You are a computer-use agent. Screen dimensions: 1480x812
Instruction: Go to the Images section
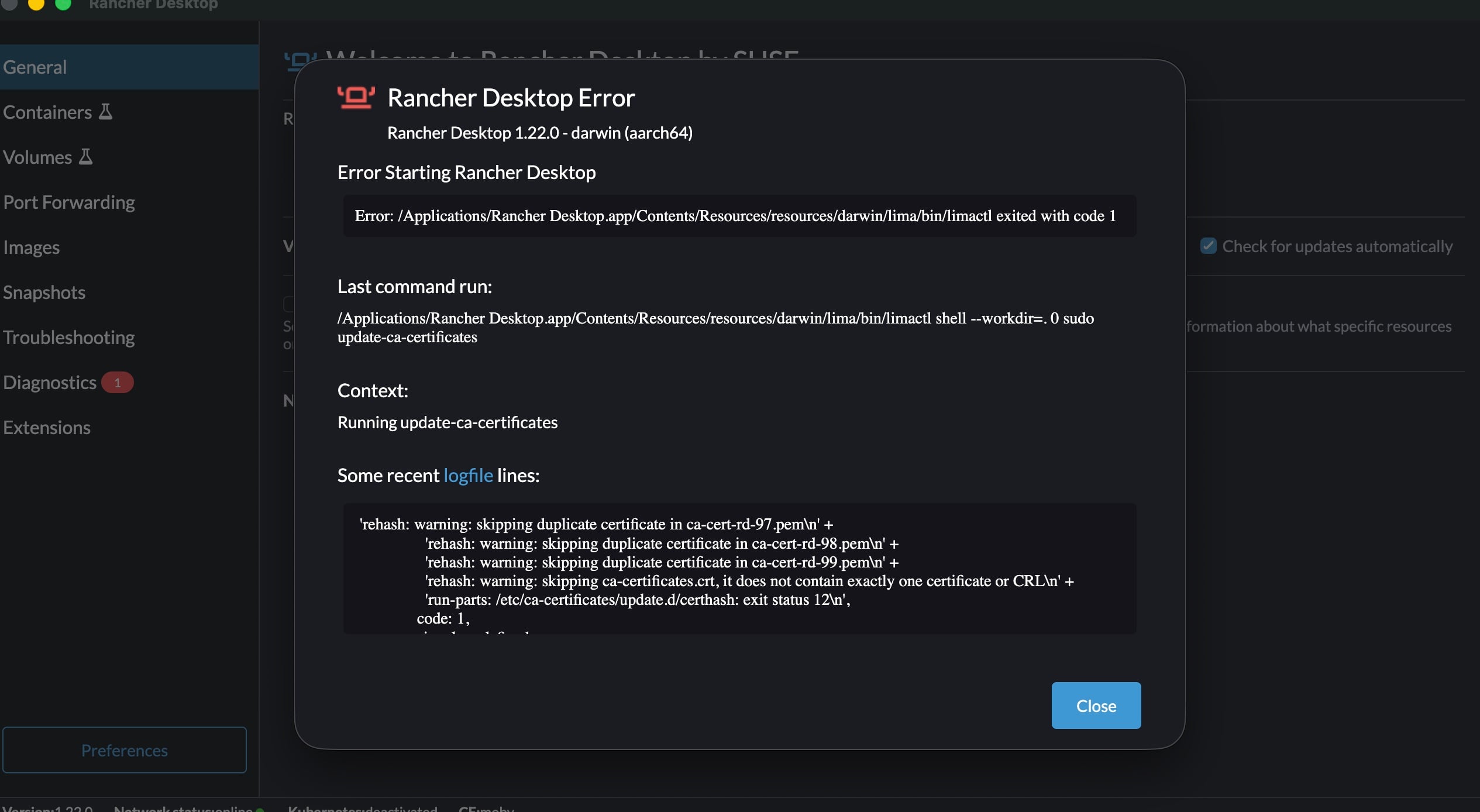[x=32, y=247]
